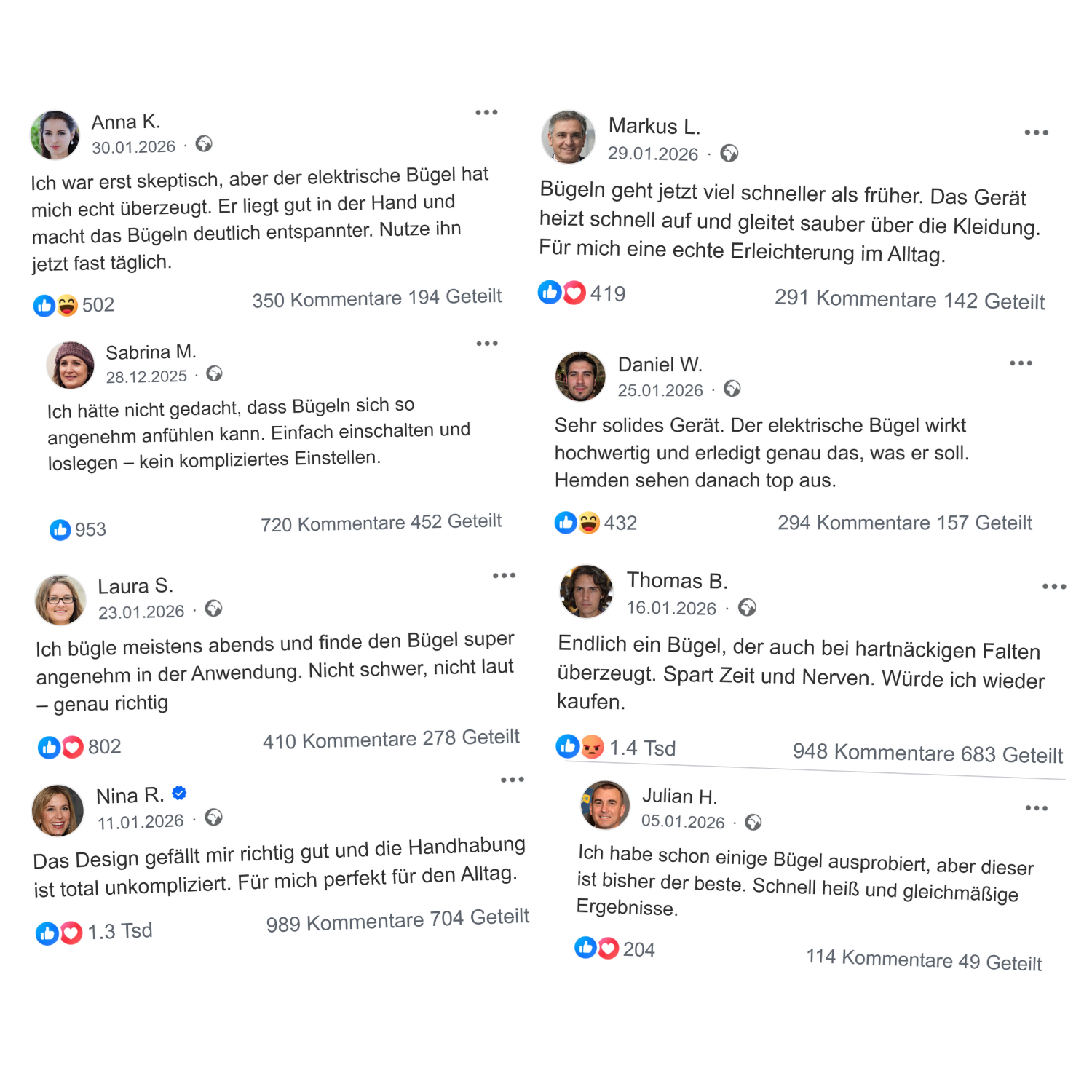Click the heart reaction on Markus L.'s post
This screenshot has width=1092, height=1092.
(575, 293)
